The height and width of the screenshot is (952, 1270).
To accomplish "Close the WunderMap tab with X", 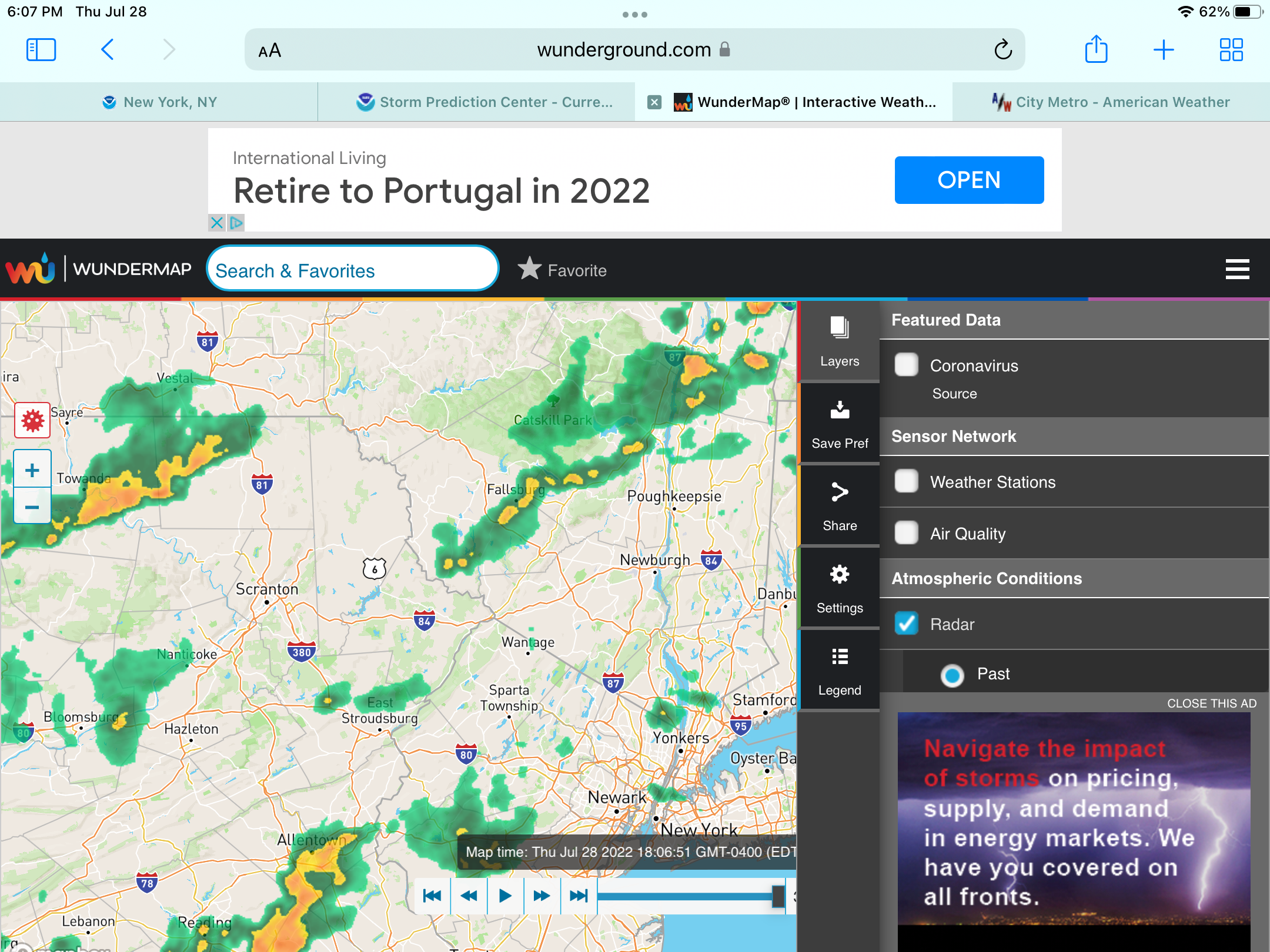I will click(x=654, y=102).
